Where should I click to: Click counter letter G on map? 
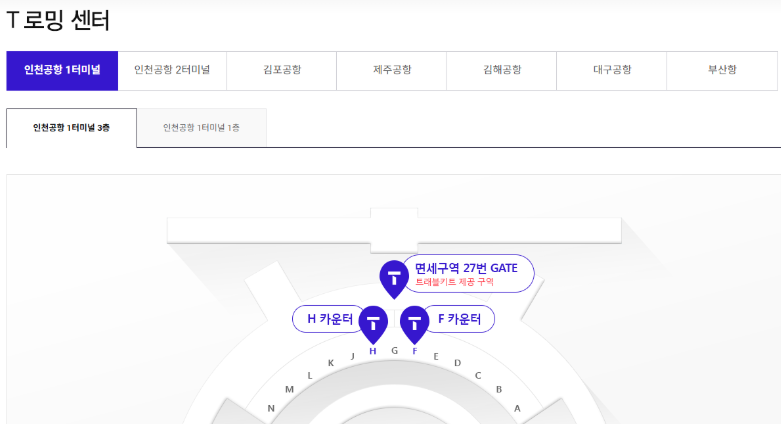click(x=394, y=351)
